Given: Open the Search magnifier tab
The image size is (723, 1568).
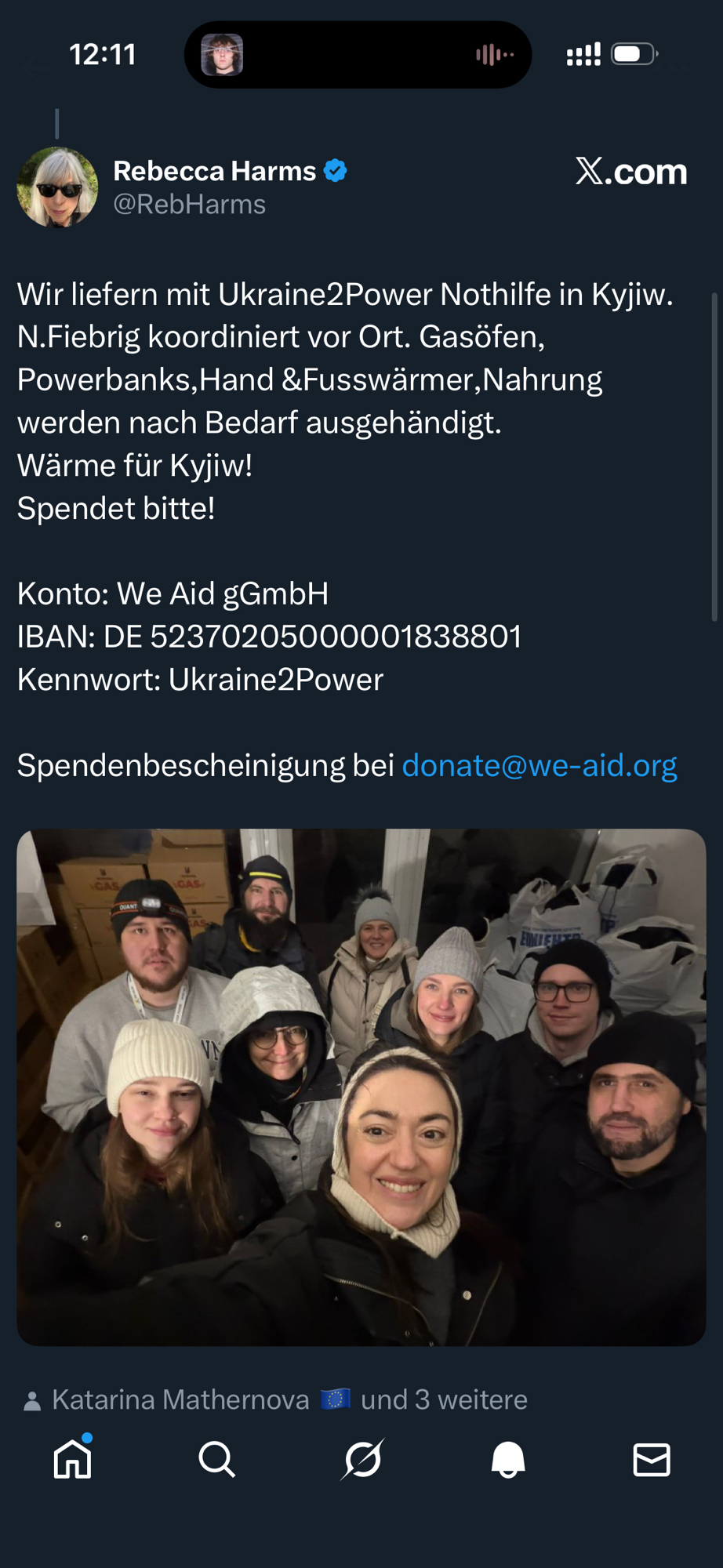Looking at the screenshot, I should pyautogui.click(x=217, y=1460).
